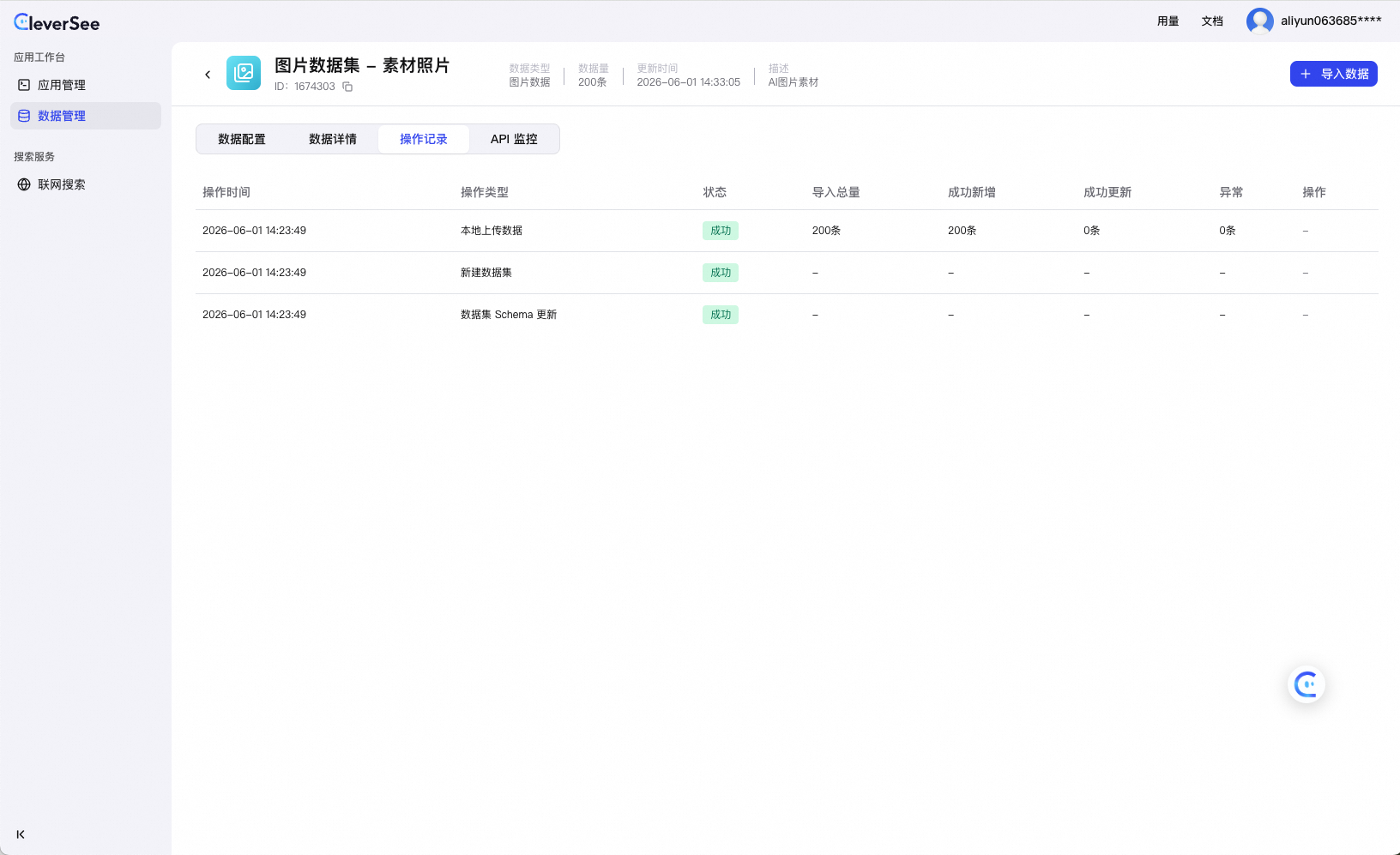
Task: Switch to the 数据详情 tab
Action: 333,139
